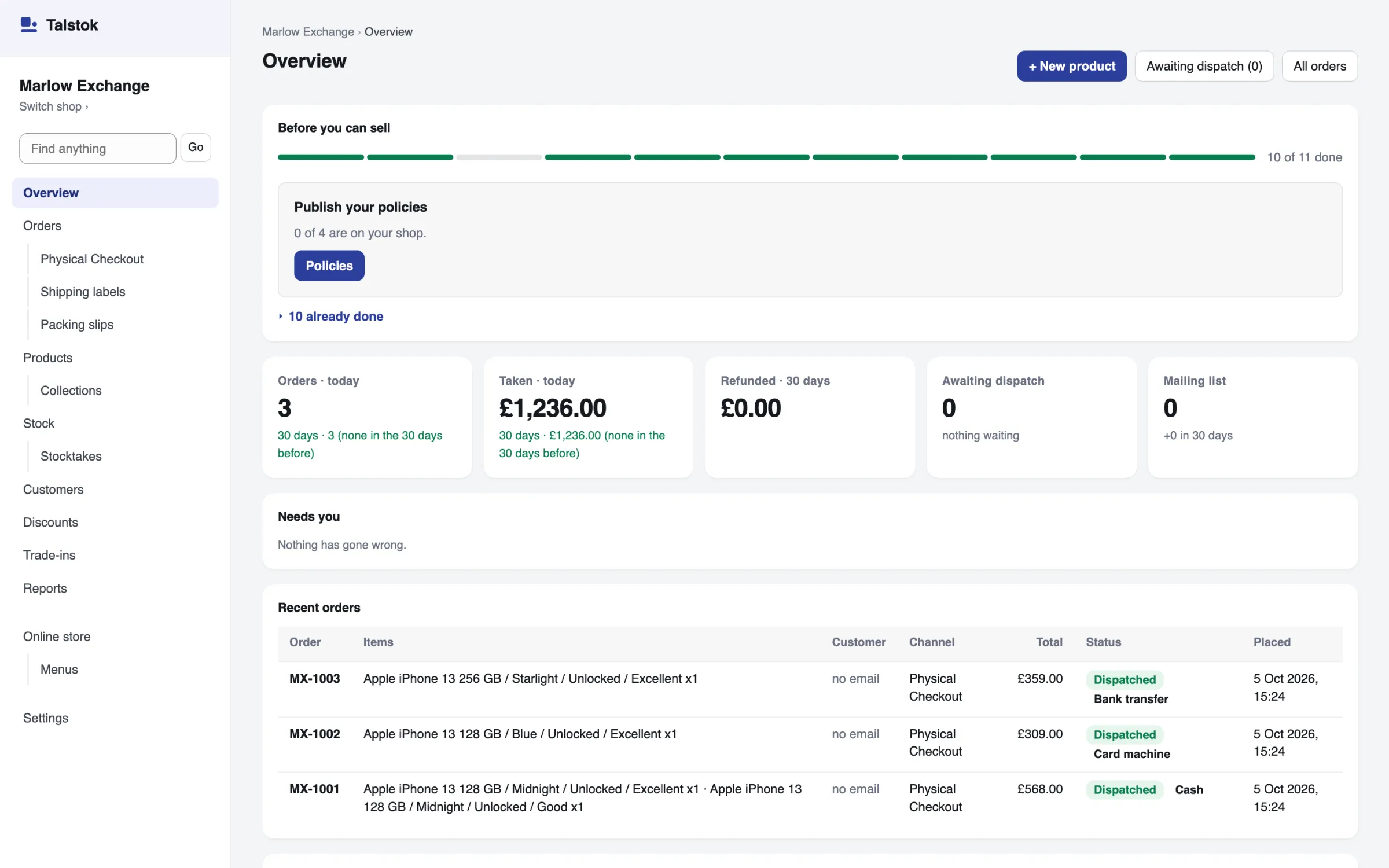
Task: Click the Refunded £0.00 value
Action: (x=751, y=408)
